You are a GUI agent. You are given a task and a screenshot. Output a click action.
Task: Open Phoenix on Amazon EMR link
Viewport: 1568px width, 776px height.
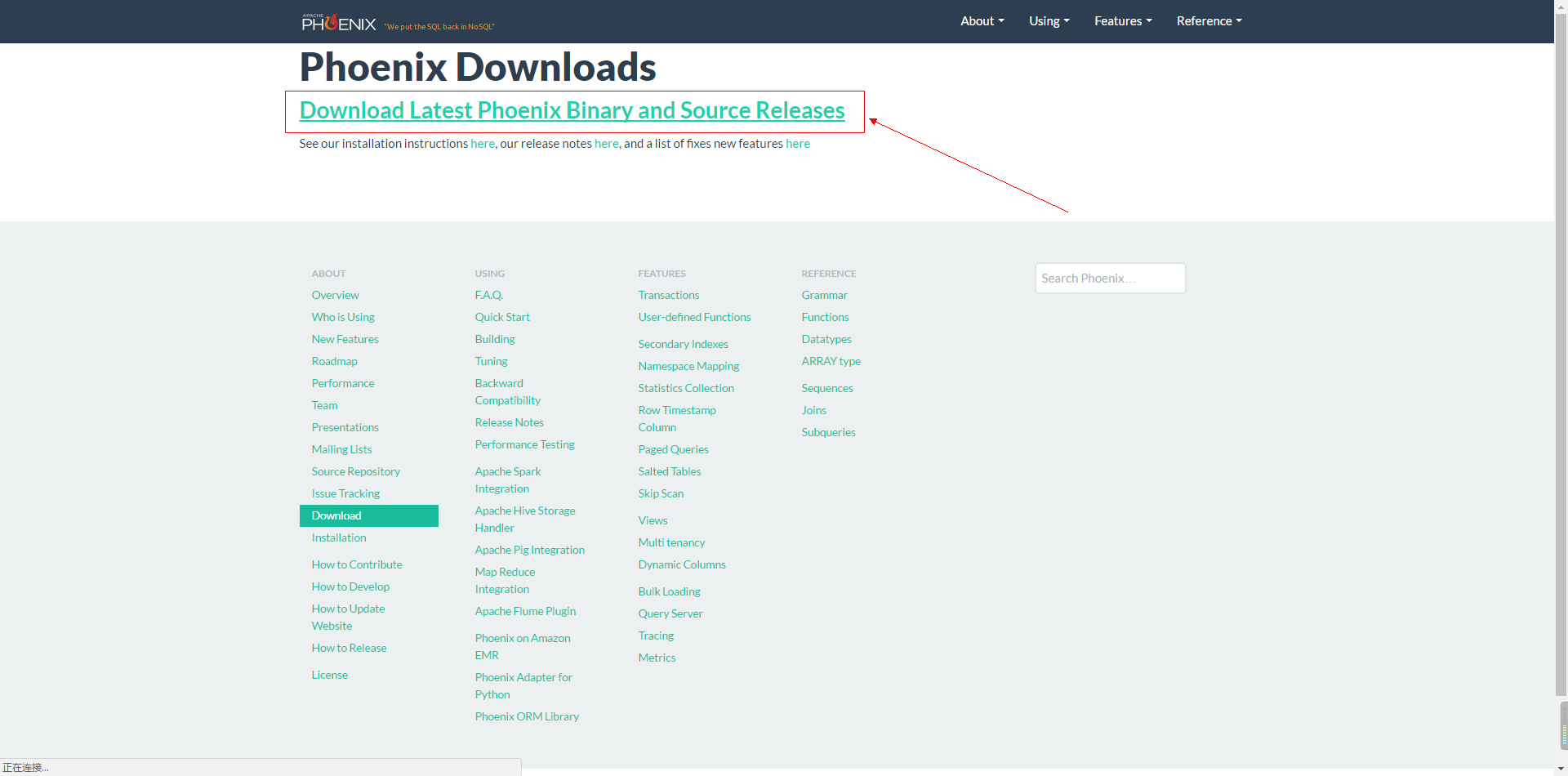coord(523,647)
